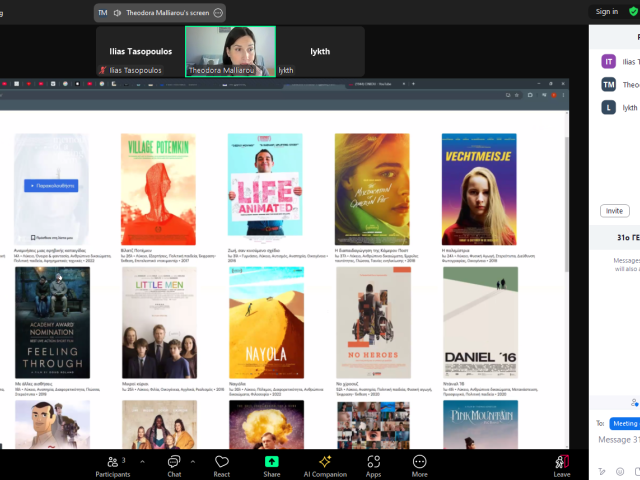Screen dimensions: 640x480
Task: Start sharing with the green Share icon
Action: (x=271, y=462)
